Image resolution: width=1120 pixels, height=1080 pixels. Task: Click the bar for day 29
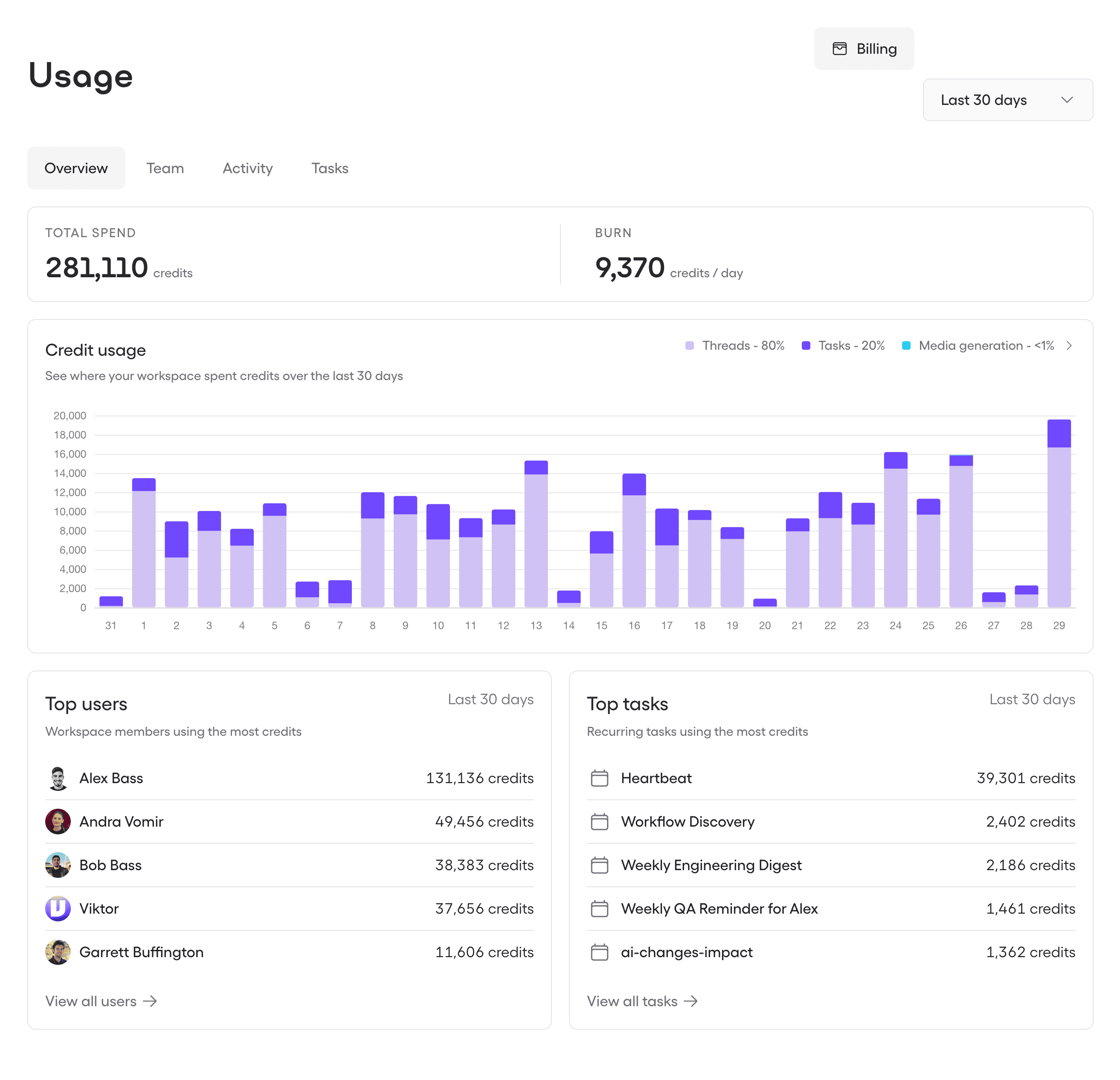[x=1059, y=513]
